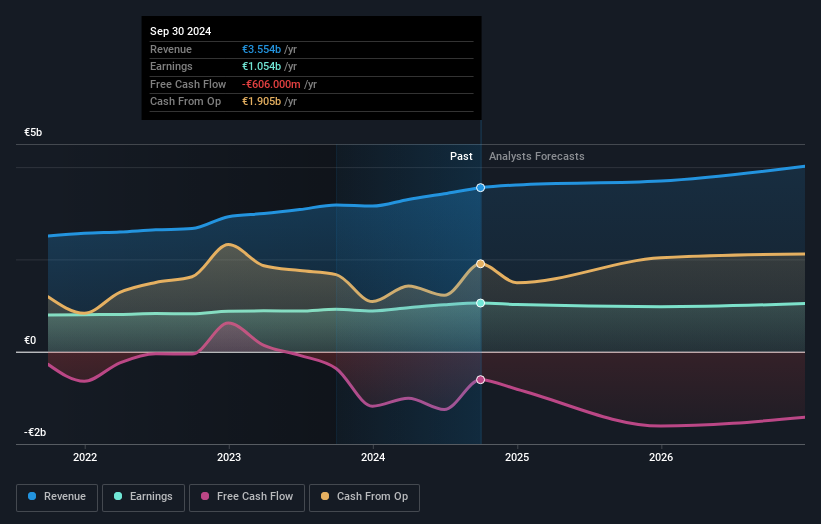The height and width of the screenshot is (524, 821).
Task: Click the 2022 x-axis label
Action: [x=85, y=457]
